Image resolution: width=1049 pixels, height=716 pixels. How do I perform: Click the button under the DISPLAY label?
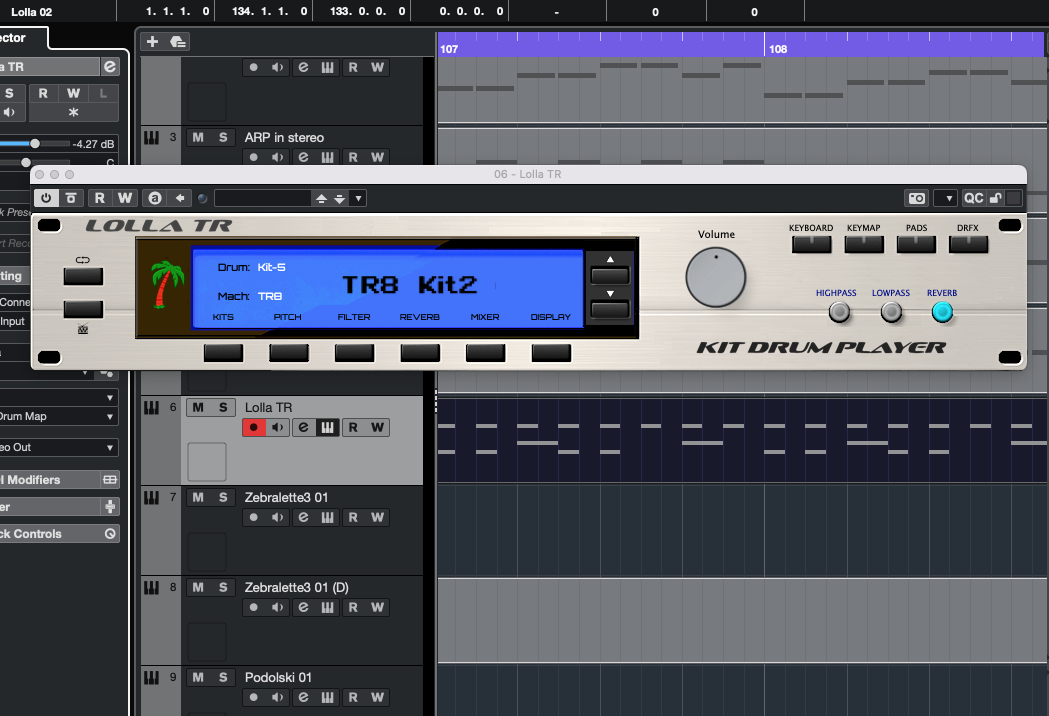coord(551,353)
